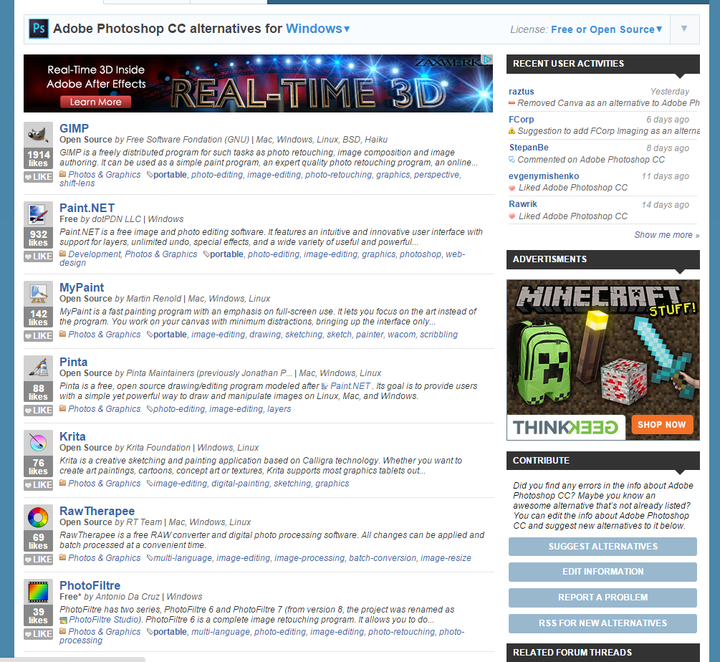This screenshot has height=662, width=720.
Task: Like PhotoFiltre with the LIKE button
Action: click(38, 634)
